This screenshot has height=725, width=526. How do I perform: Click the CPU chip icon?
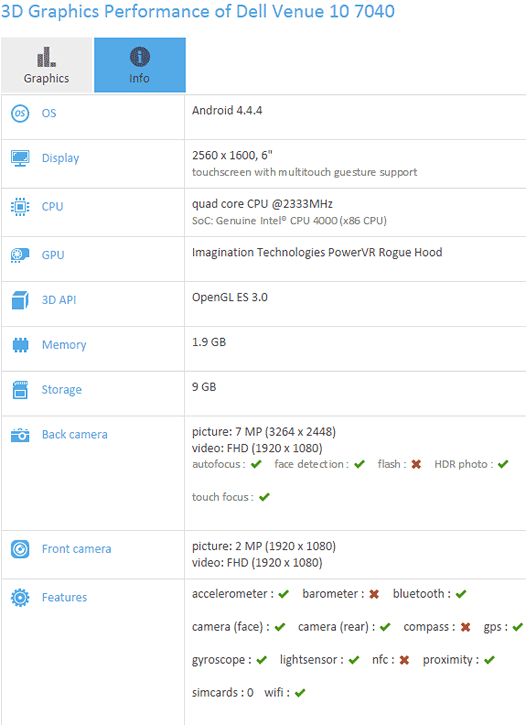point(20,207)
